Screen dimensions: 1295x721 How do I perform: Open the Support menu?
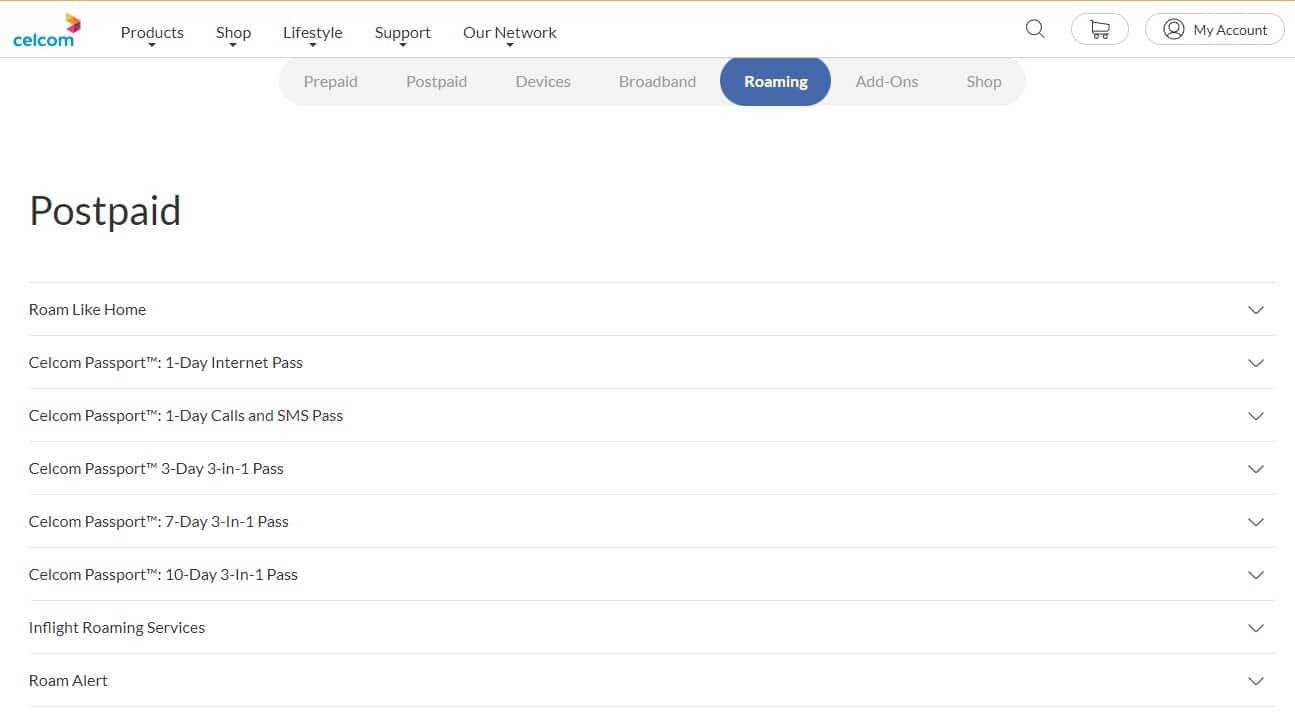(402, 33)
